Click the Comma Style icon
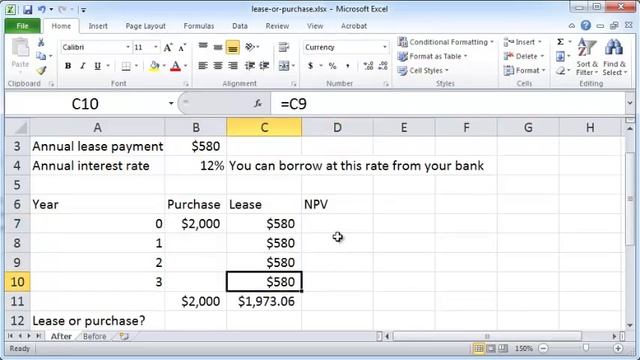The image size is (640, 360). (347, 65)
